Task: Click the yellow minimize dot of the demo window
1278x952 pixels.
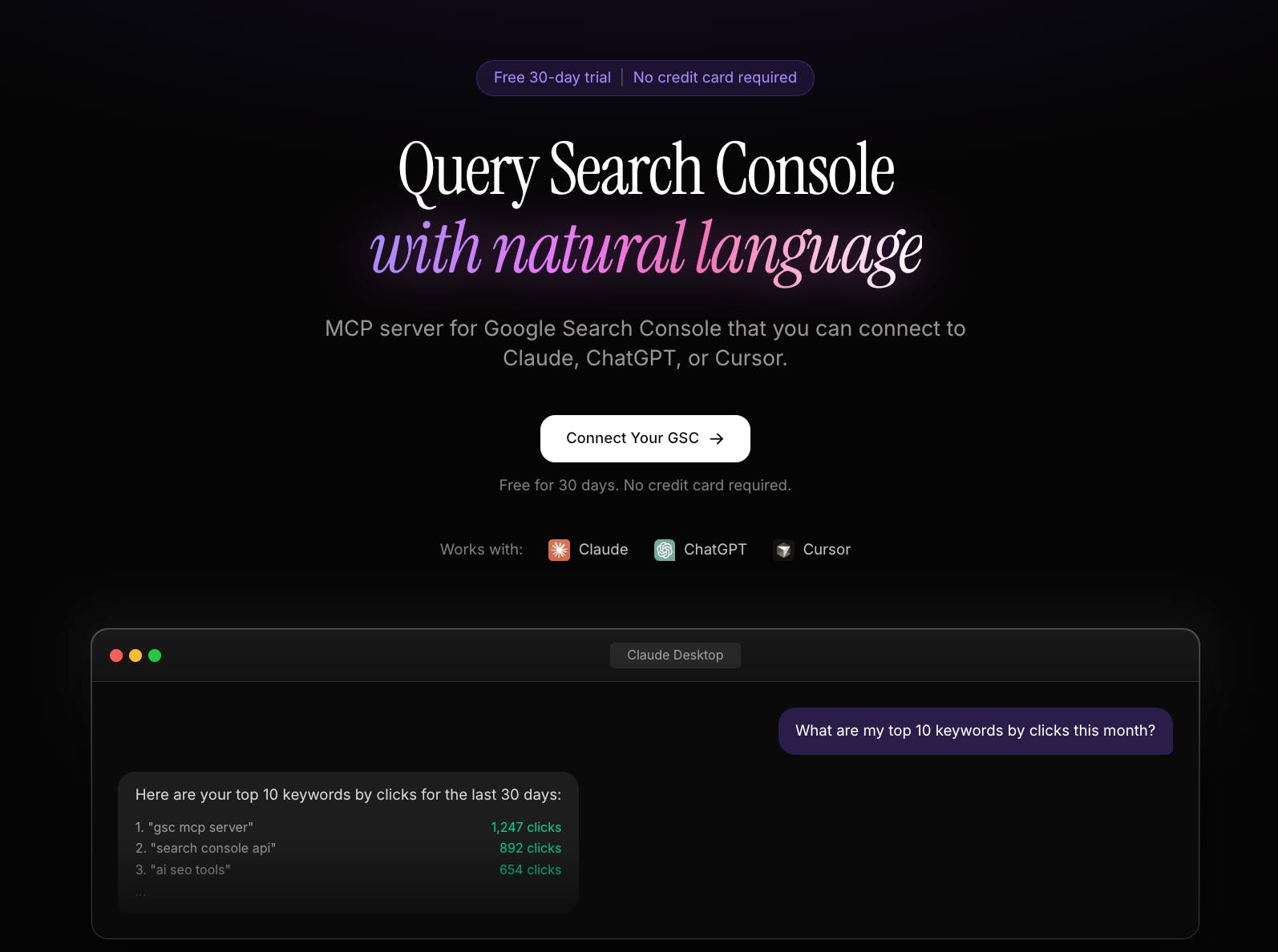Action: click(135, 656)
